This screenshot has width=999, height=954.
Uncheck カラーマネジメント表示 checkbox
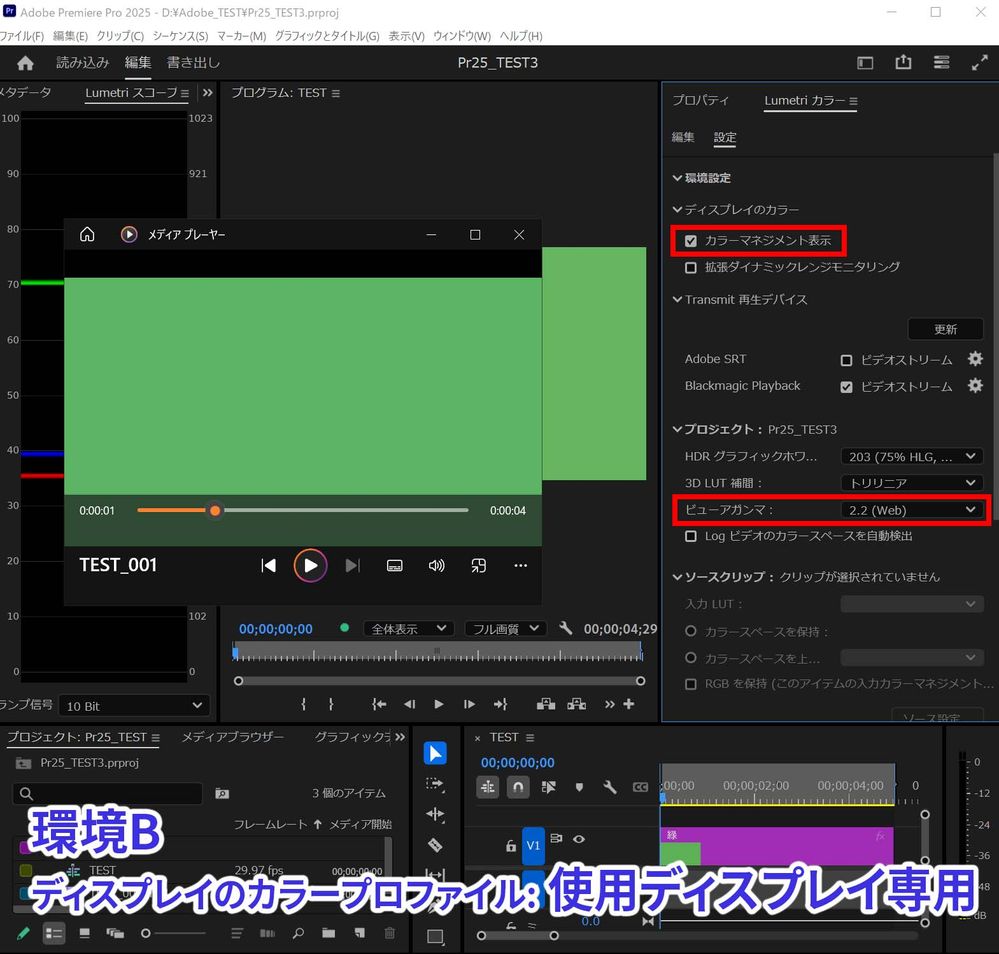(x=691, y=241)
